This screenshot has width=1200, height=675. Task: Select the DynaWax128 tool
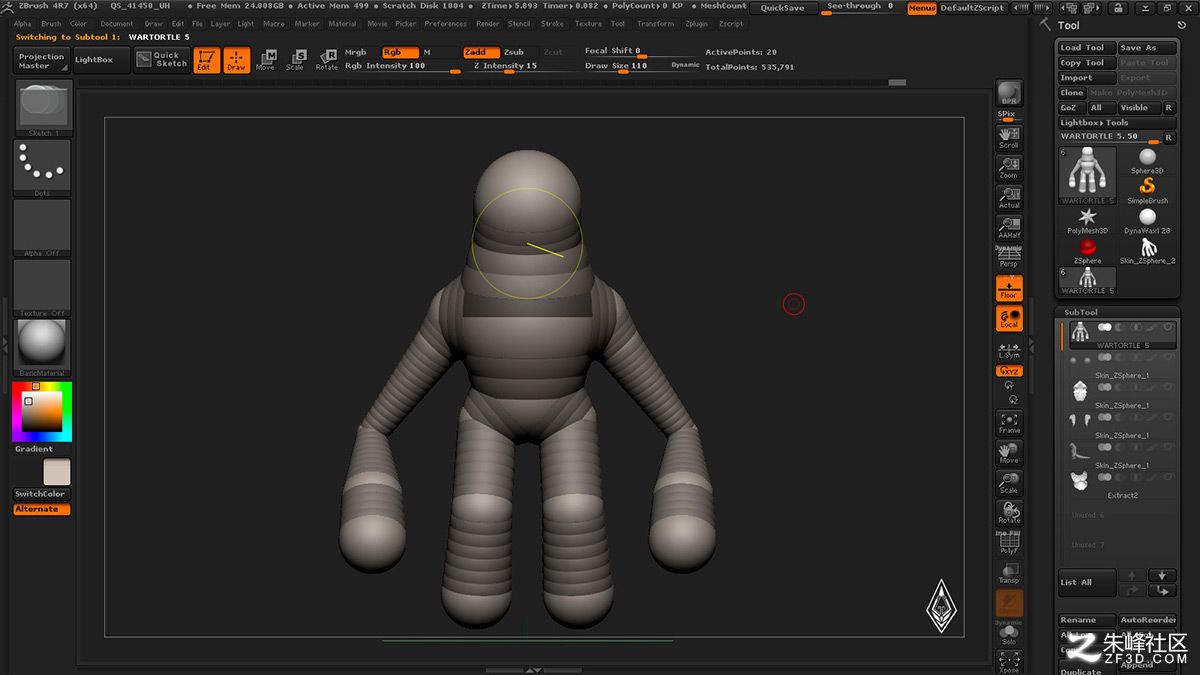pos(1147,222)
